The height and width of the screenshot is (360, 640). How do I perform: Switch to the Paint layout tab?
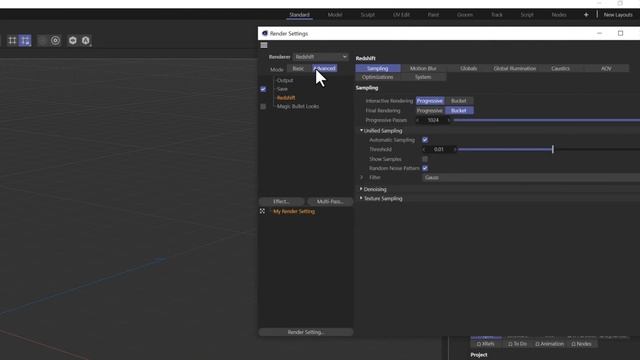[x=433, y=15]
